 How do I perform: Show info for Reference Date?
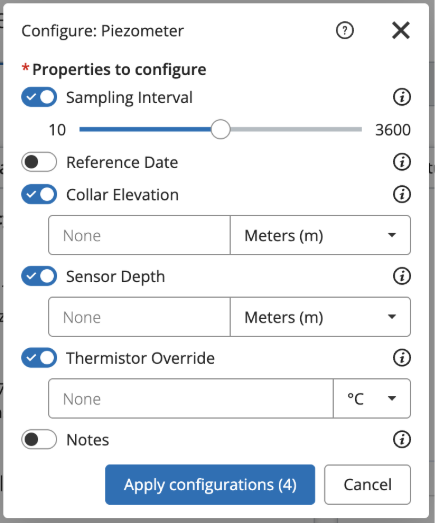tap(402, 162)
